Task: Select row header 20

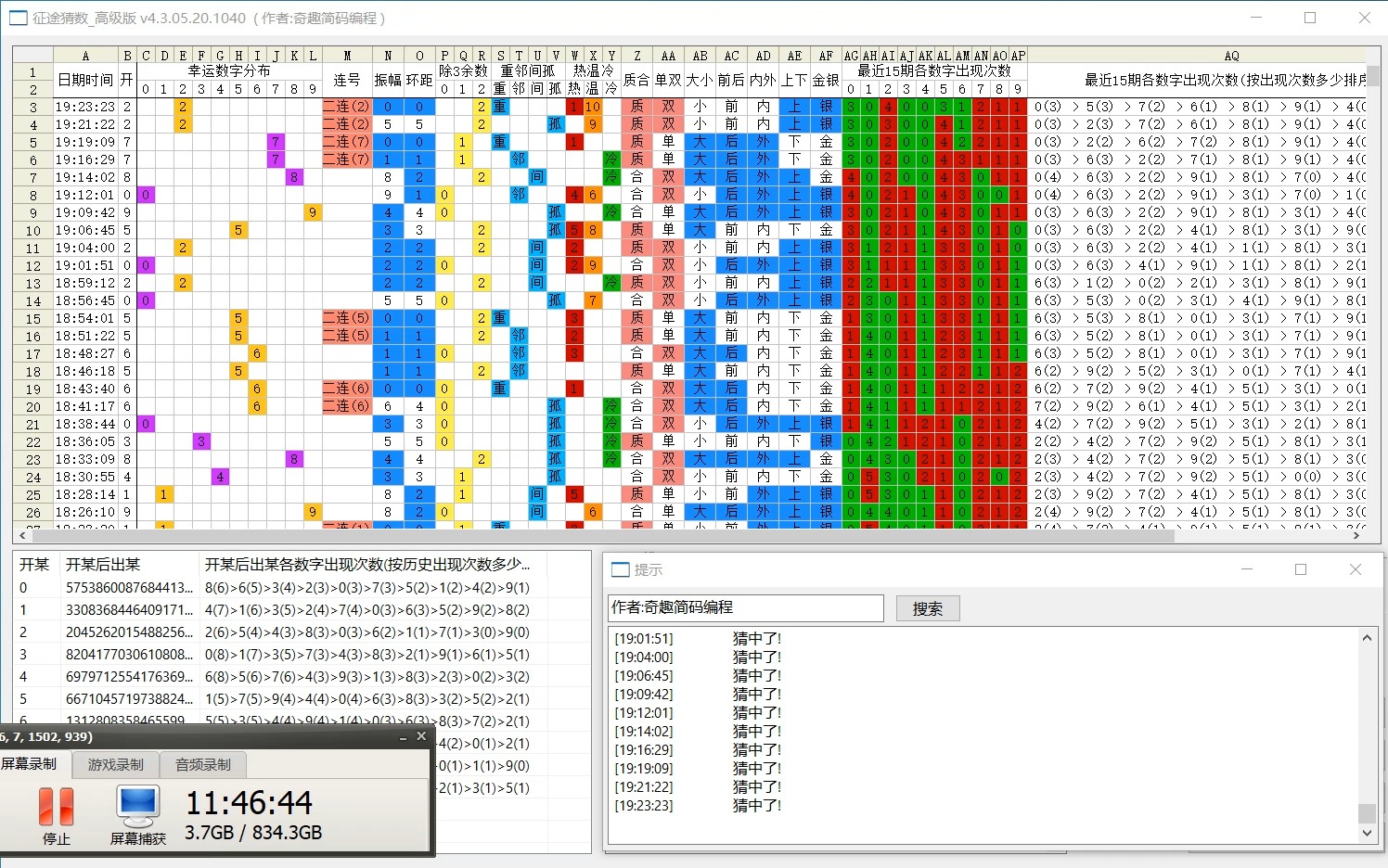Action: [x=32, y=406]
